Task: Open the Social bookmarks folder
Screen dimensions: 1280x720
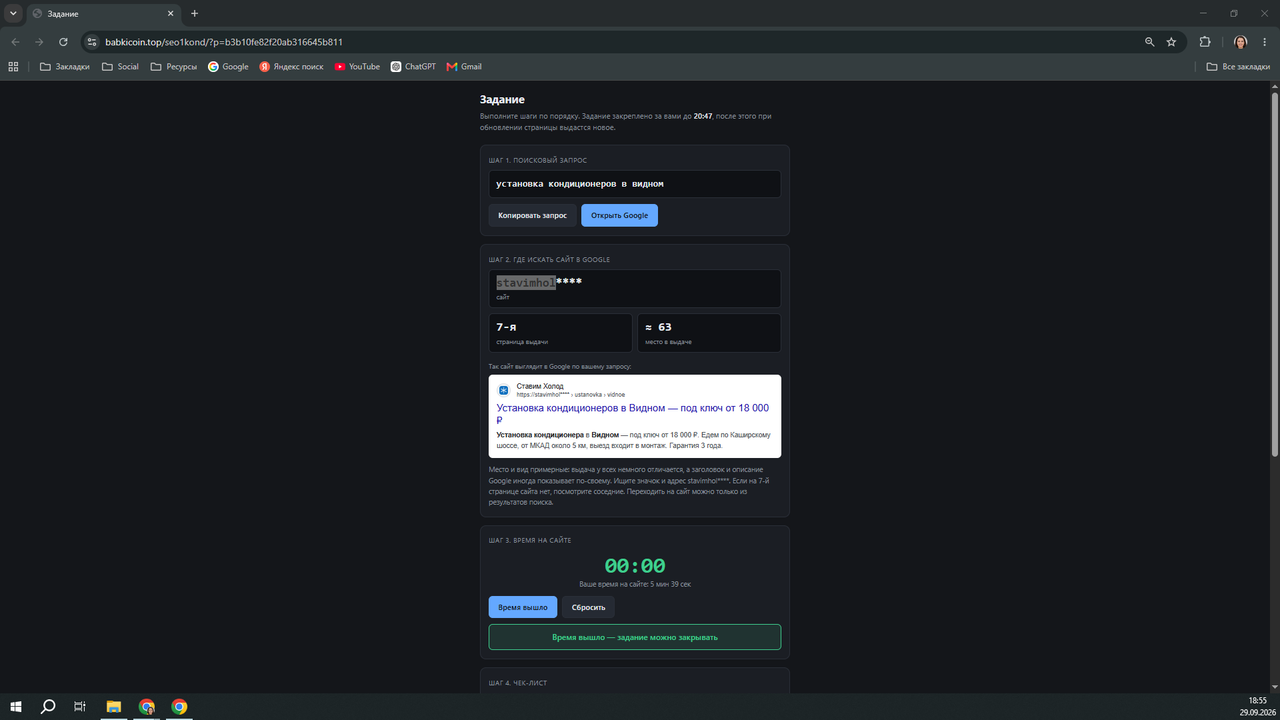Action: coord(121,67)
